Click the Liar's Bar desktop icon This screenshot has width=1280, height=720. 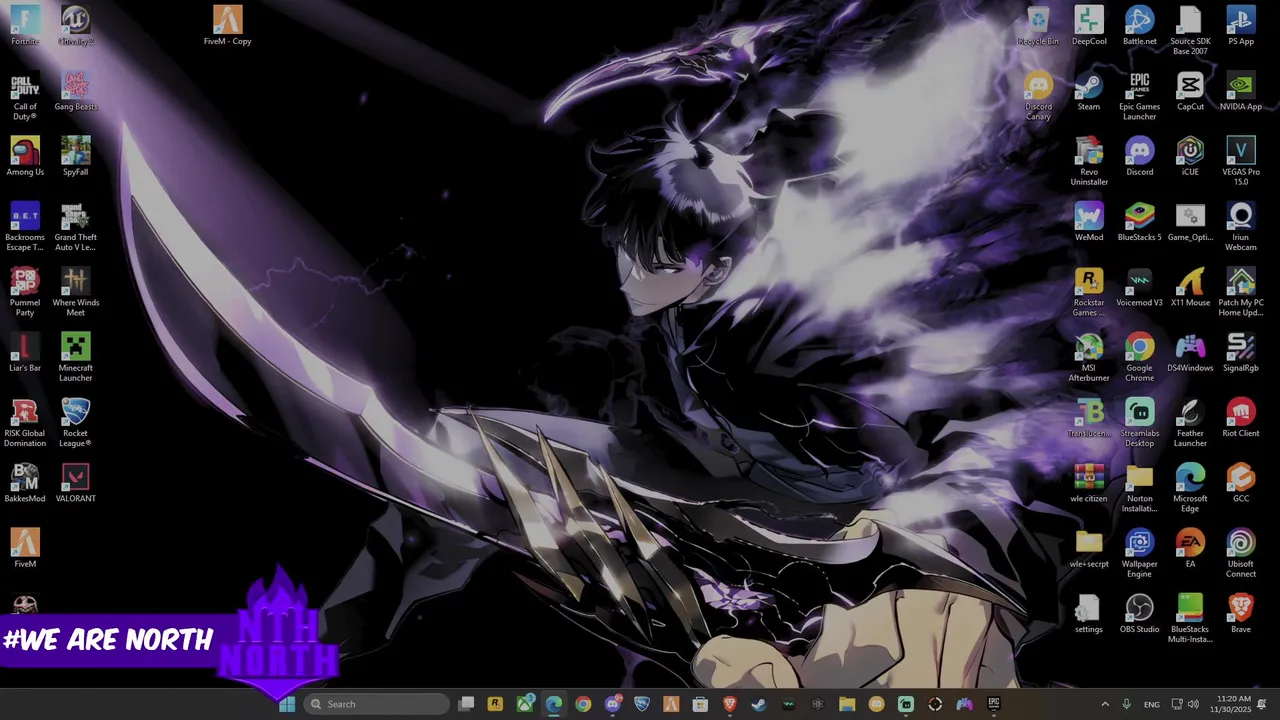(25, 352)
